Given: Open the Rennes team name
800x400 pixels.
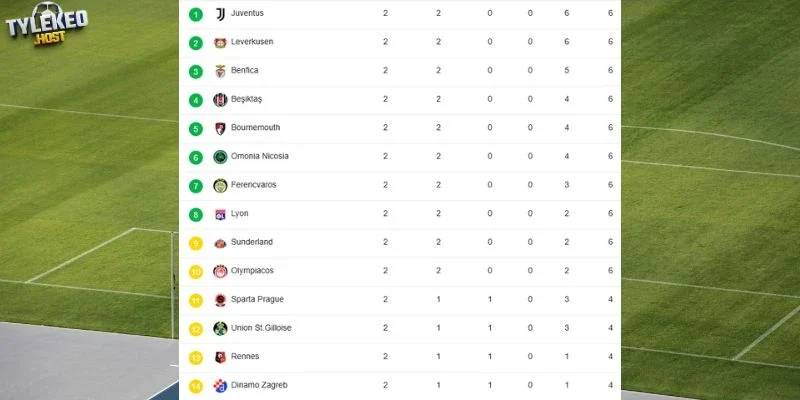Looking at the screenshot, I should (245, 356).
